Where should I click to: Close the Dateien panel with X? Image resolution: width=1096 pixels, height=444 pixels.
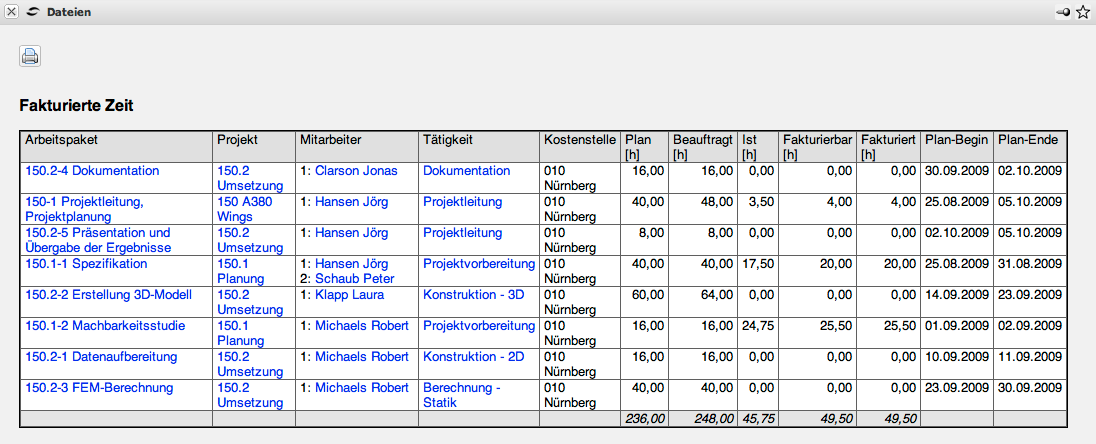pos(12,12)
